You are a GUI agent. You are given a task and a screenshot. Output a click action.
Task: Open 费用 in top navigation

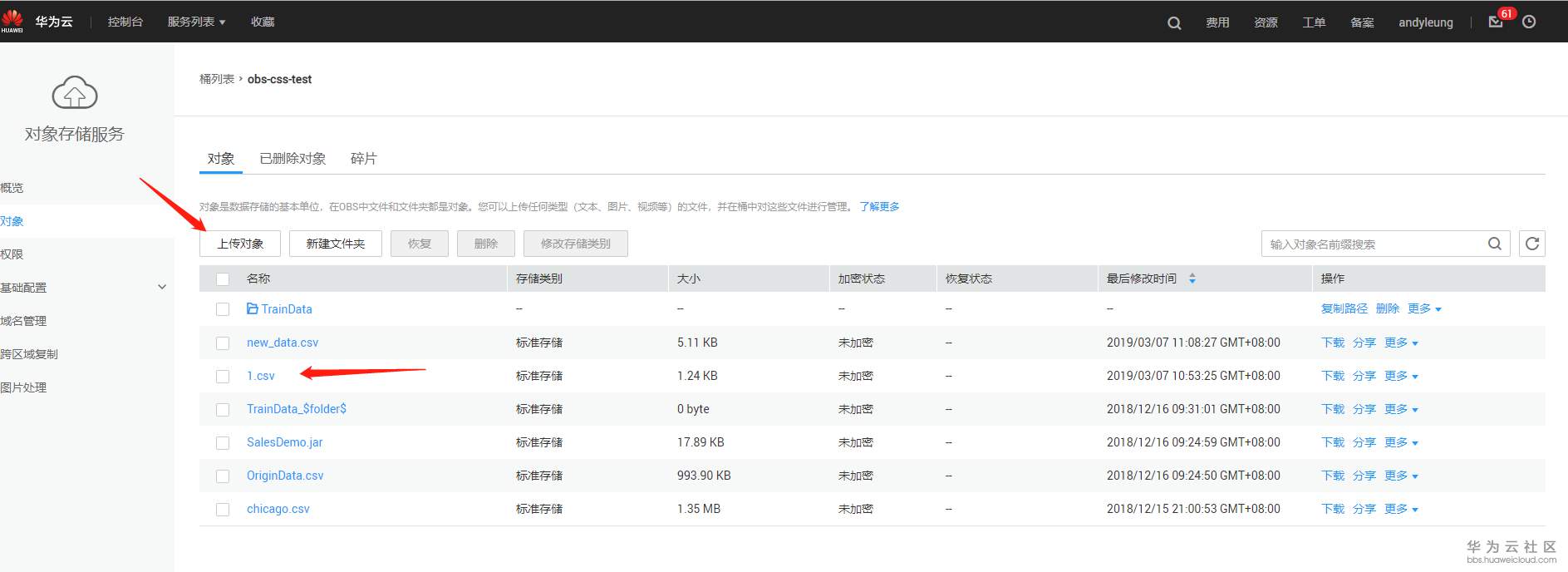[x=1217, y=22]
